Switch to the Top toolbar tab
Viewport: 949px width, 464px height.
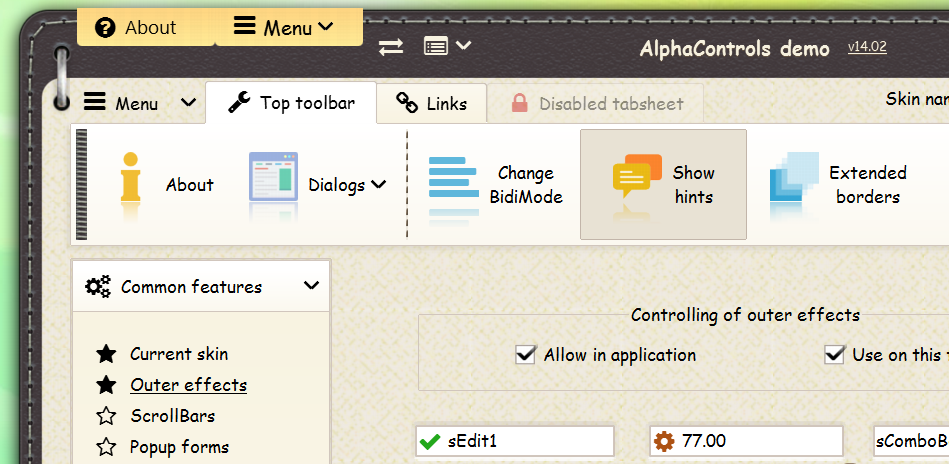pyautogui.click(x=291, y=103)
